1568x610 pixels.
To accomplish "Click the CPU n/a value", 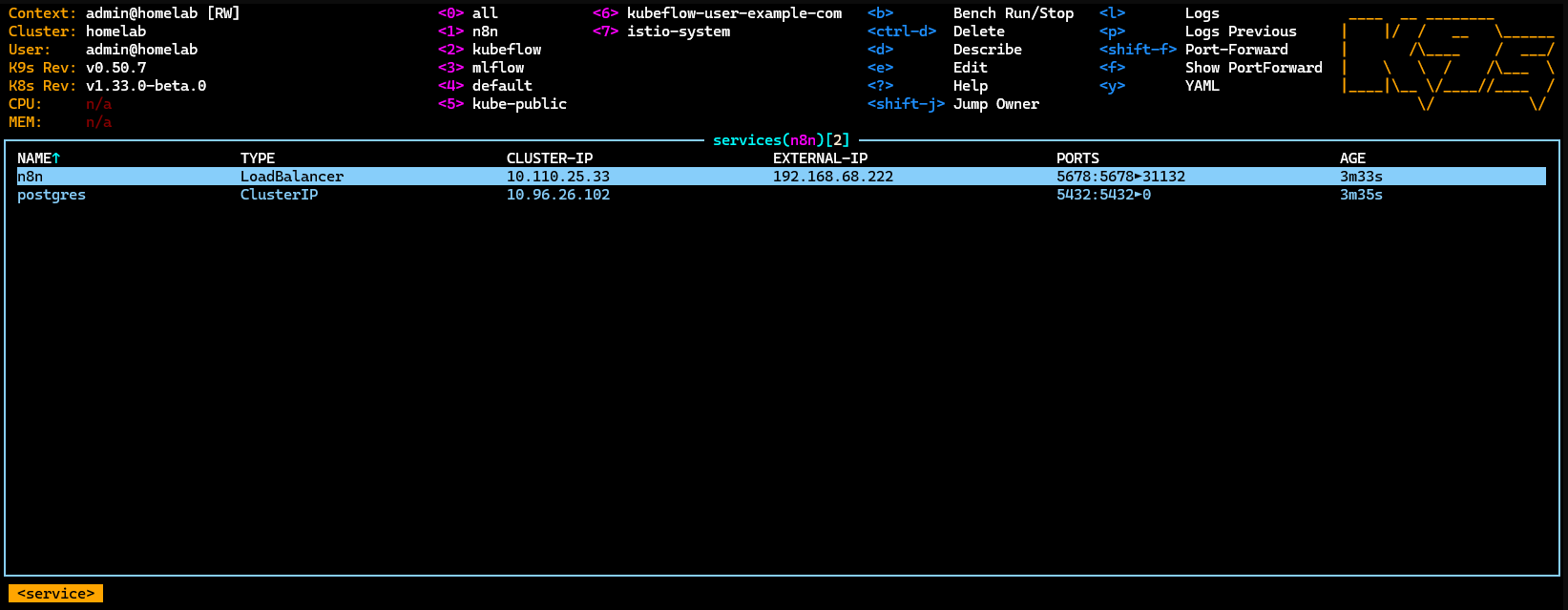I will point(99,104).
